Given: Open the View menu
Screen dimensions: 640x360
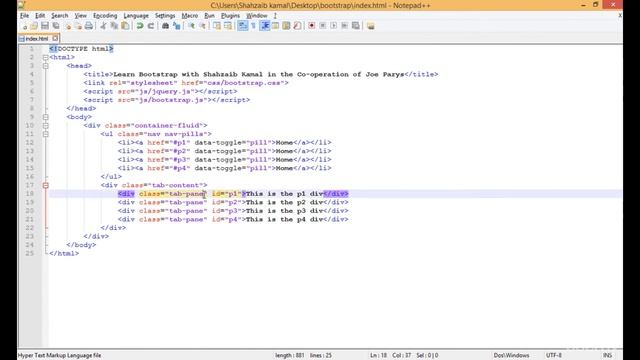Looking at the screenshot, I should (80, 16).
